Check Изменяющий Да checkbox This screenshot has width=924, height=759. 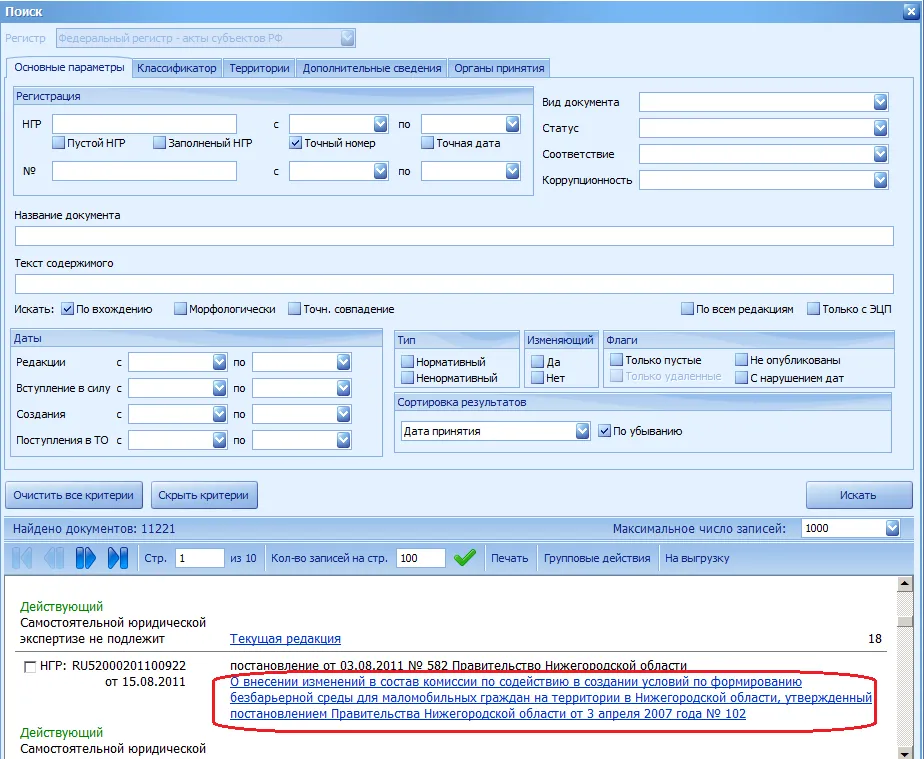coord(537,361)
